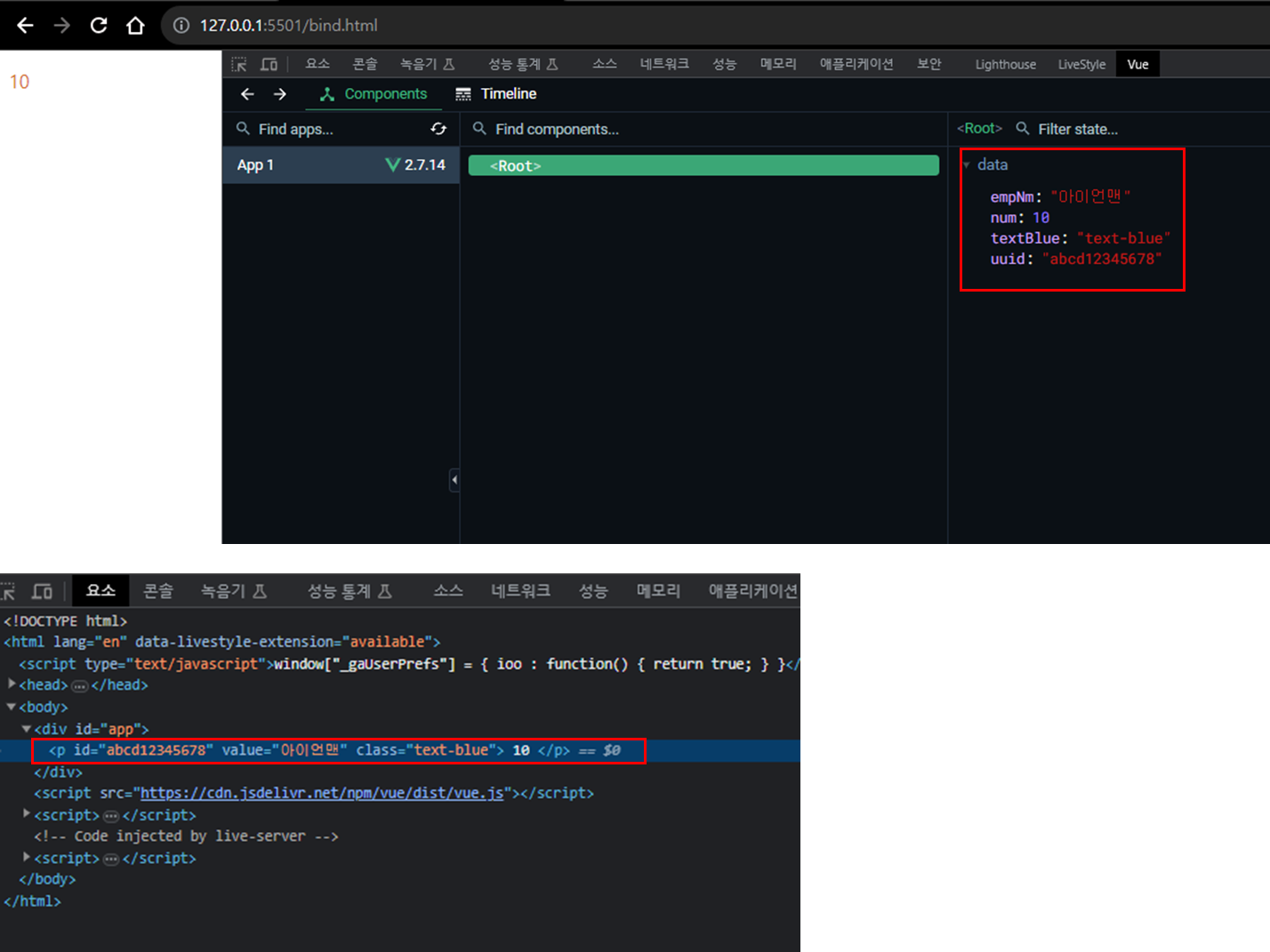Expand the head element node

tap(12, 684)
